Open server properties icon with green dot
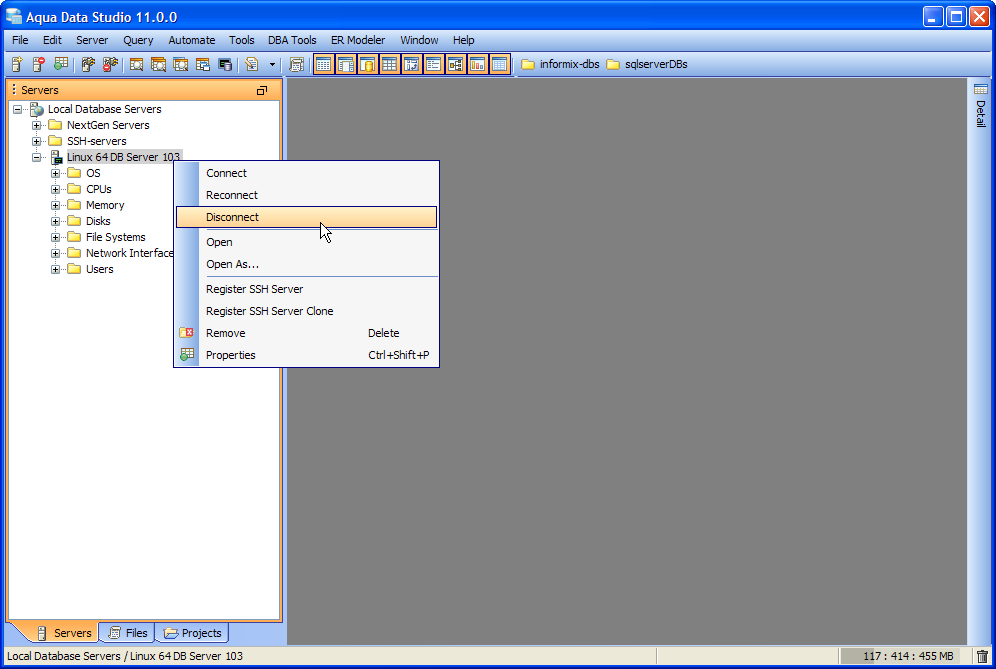Viewport: 996px width, 669px height. [61, 64]
